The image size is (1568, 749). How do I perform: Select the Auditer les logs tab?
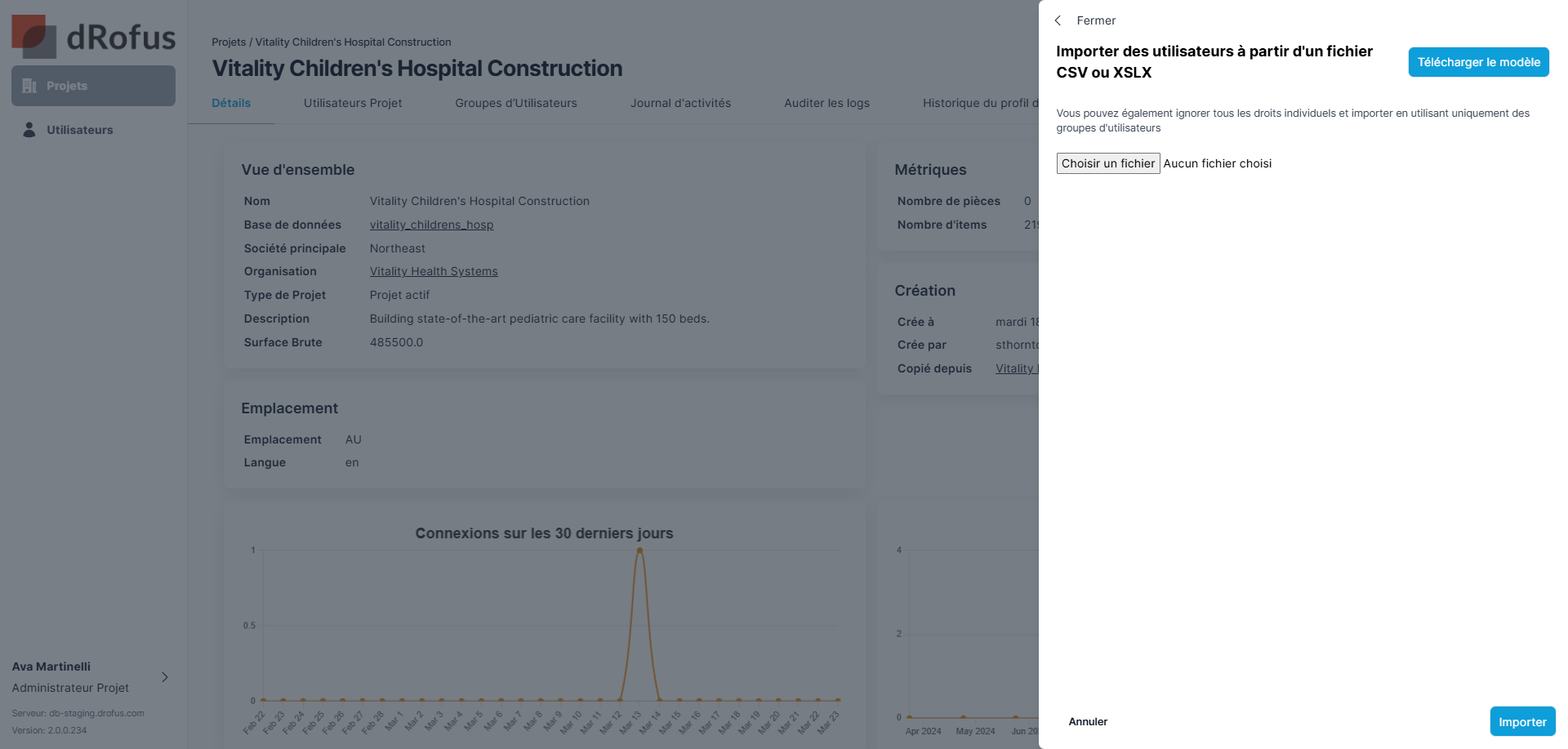pyautogui.click(x=826, y=103)
